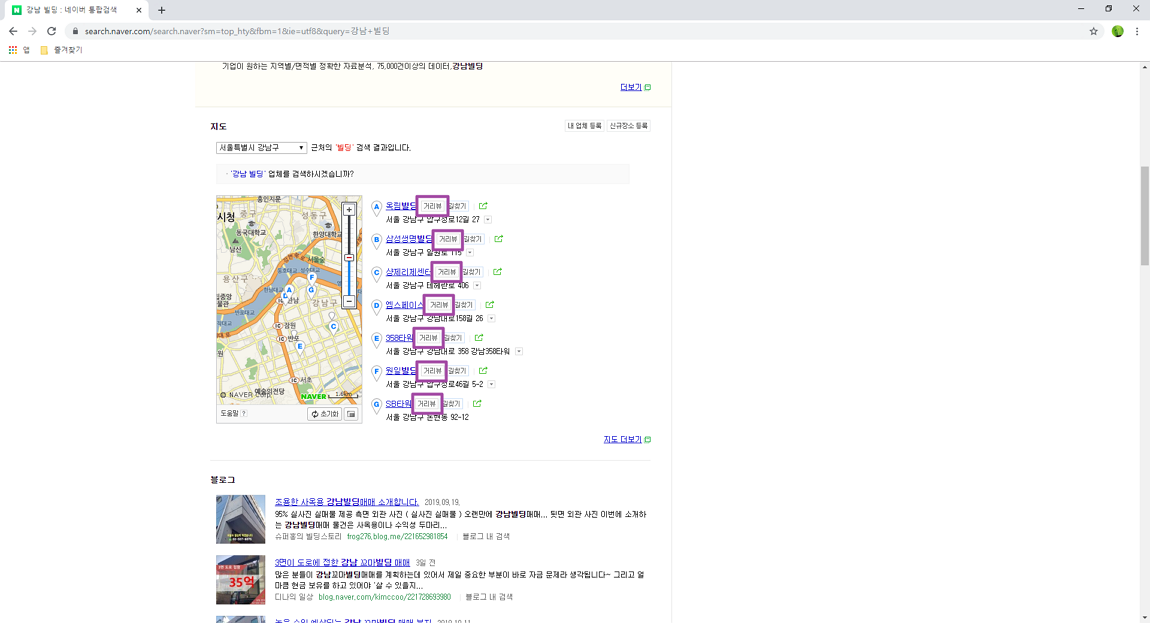This screenshot has width=1150, height=623.
Task: Select marker B icon beside 삼성생명빌딩
Action: click(376, 241)
